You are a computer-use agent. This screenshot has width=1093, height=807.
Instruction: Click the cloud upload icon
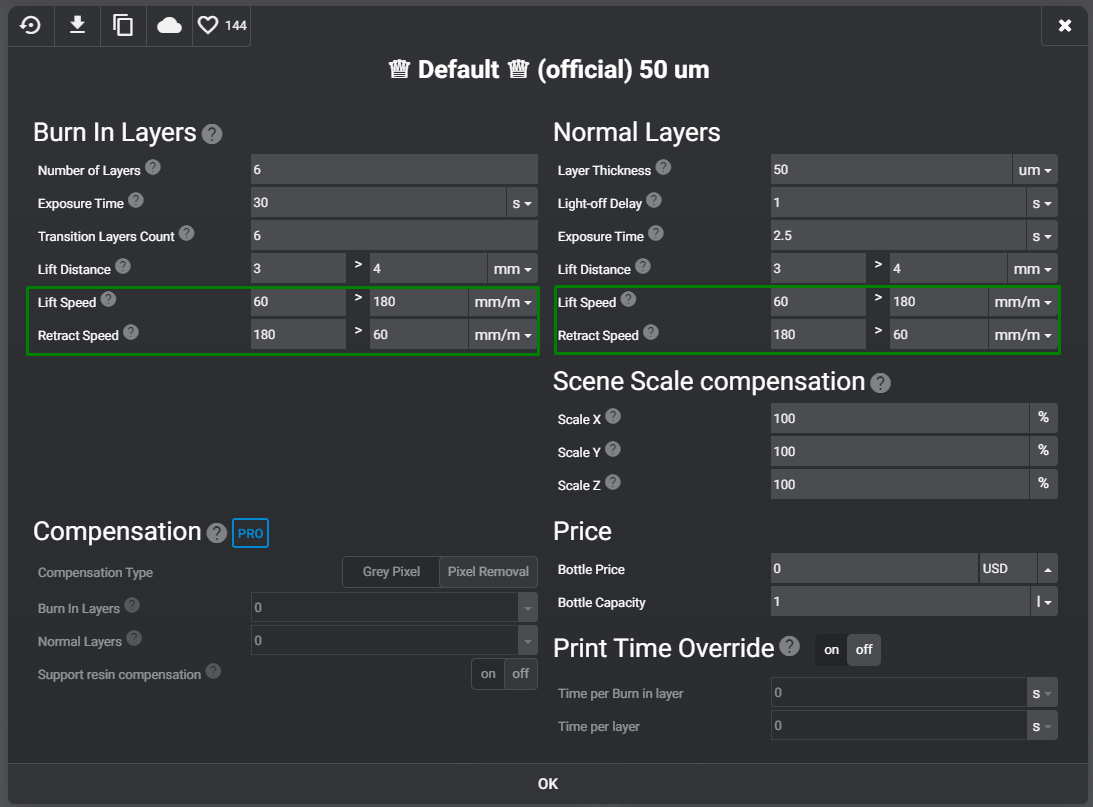tap(169, 25)
